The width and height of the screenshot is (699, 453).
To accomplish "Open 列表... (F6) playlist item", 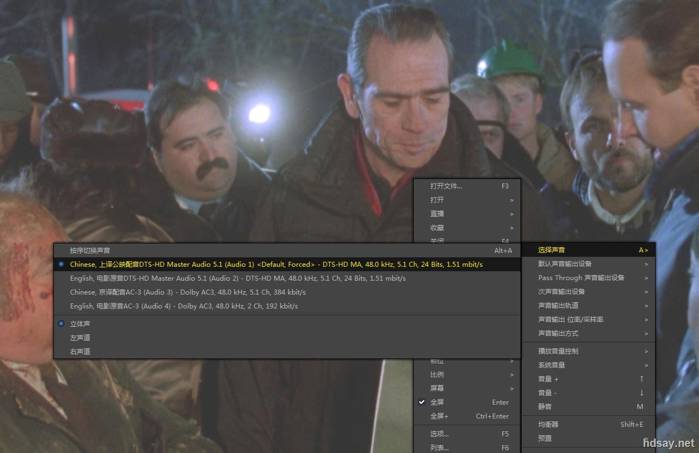I will click(x=467, y=447).
